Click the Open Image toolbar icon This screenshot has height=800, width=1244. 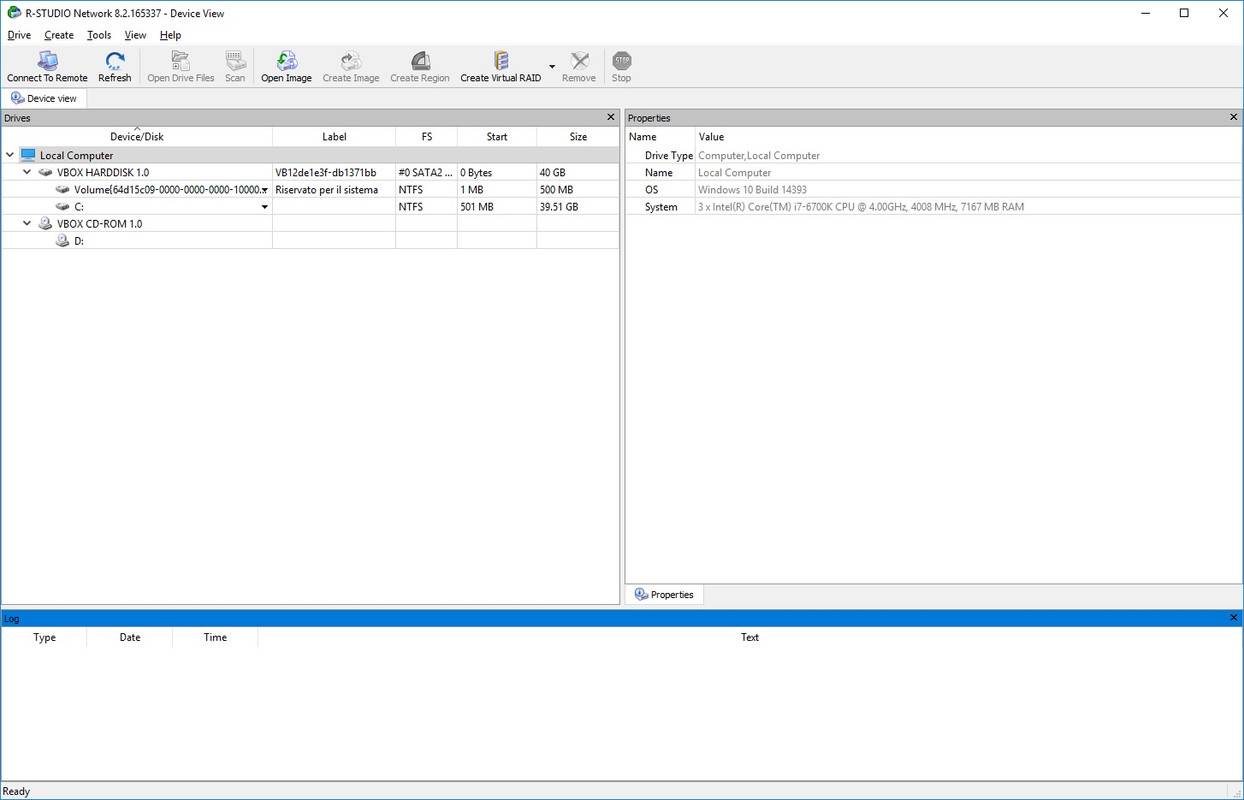click(x=286, y=62)
